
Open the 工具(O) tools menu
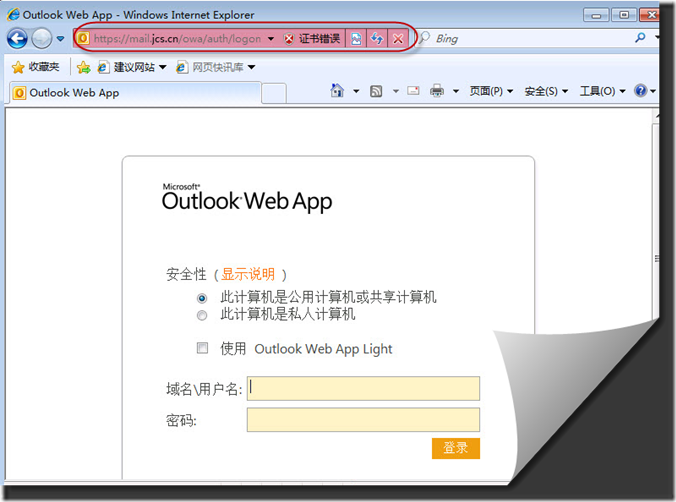[x=602, y=91]
